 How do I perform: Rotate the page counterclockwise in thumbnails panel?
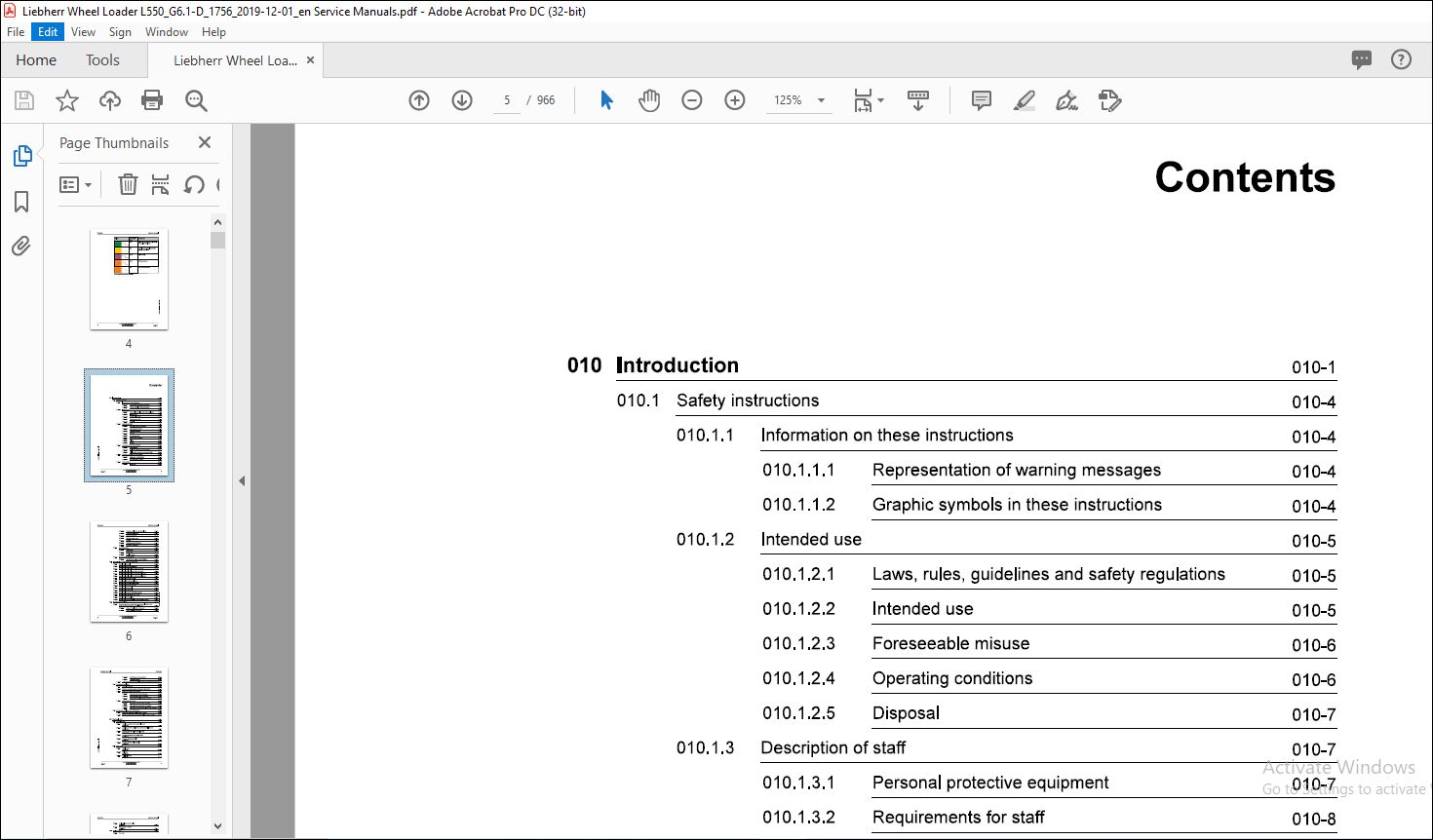point(194,184)
